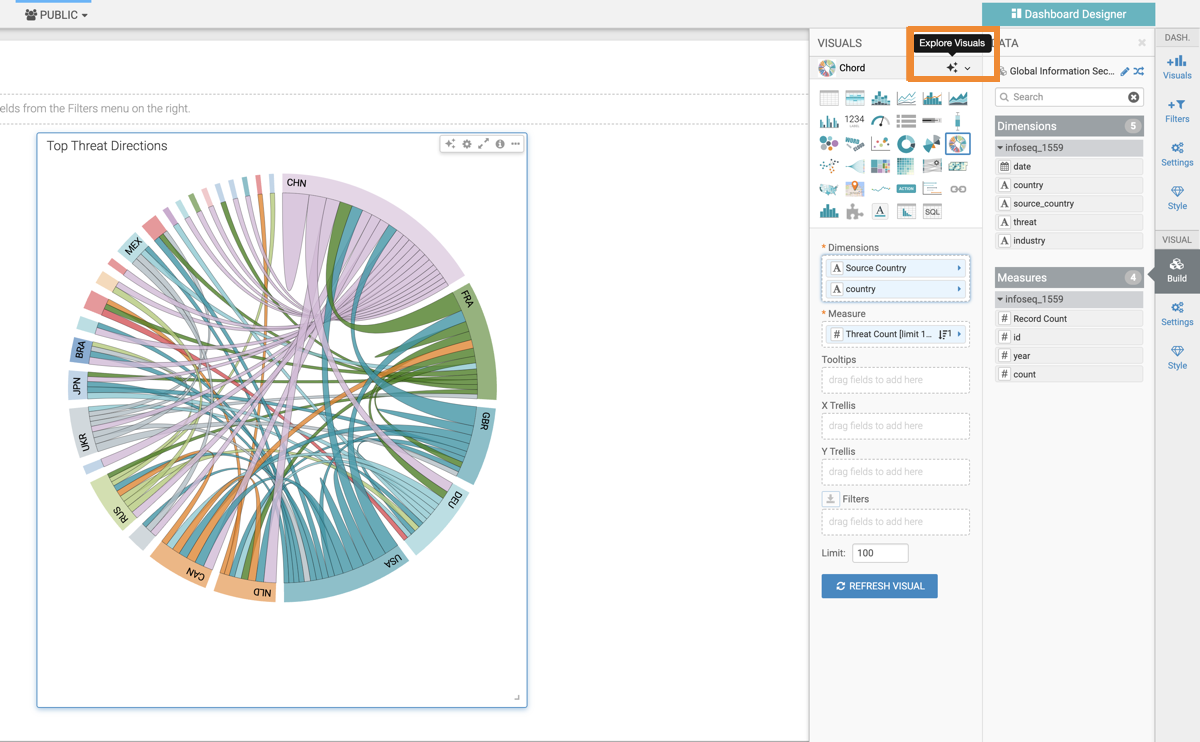Expand the Top Threat Directions chart fullscreen
This screenshot has width=1200, height=742.
483,144
